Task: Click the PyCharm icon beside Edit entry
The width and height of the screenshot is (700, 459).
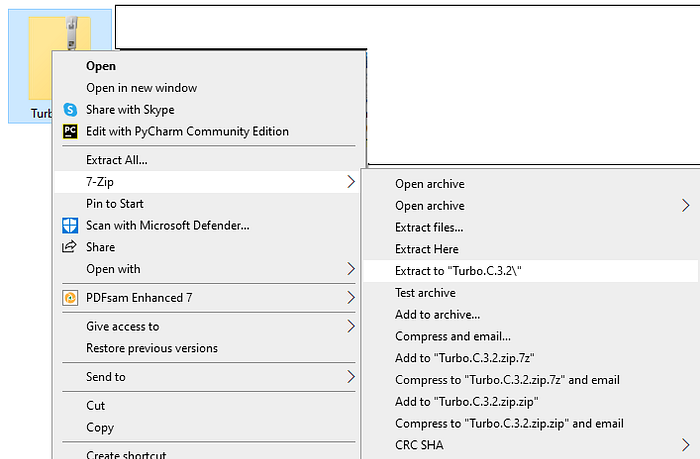Action: click(x=70, y=131)
